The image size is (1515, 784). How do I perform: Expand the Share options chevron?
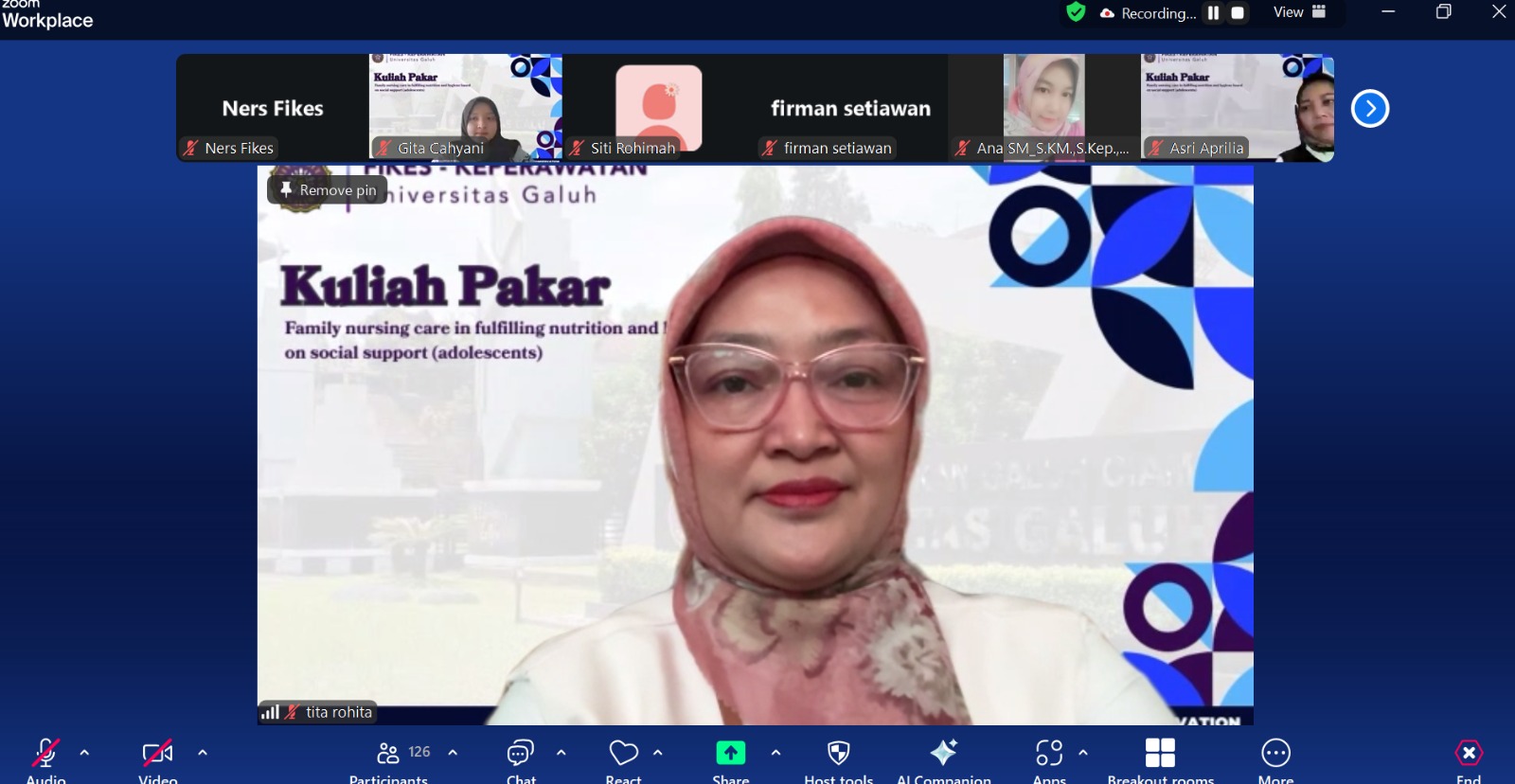pos(775,753)
